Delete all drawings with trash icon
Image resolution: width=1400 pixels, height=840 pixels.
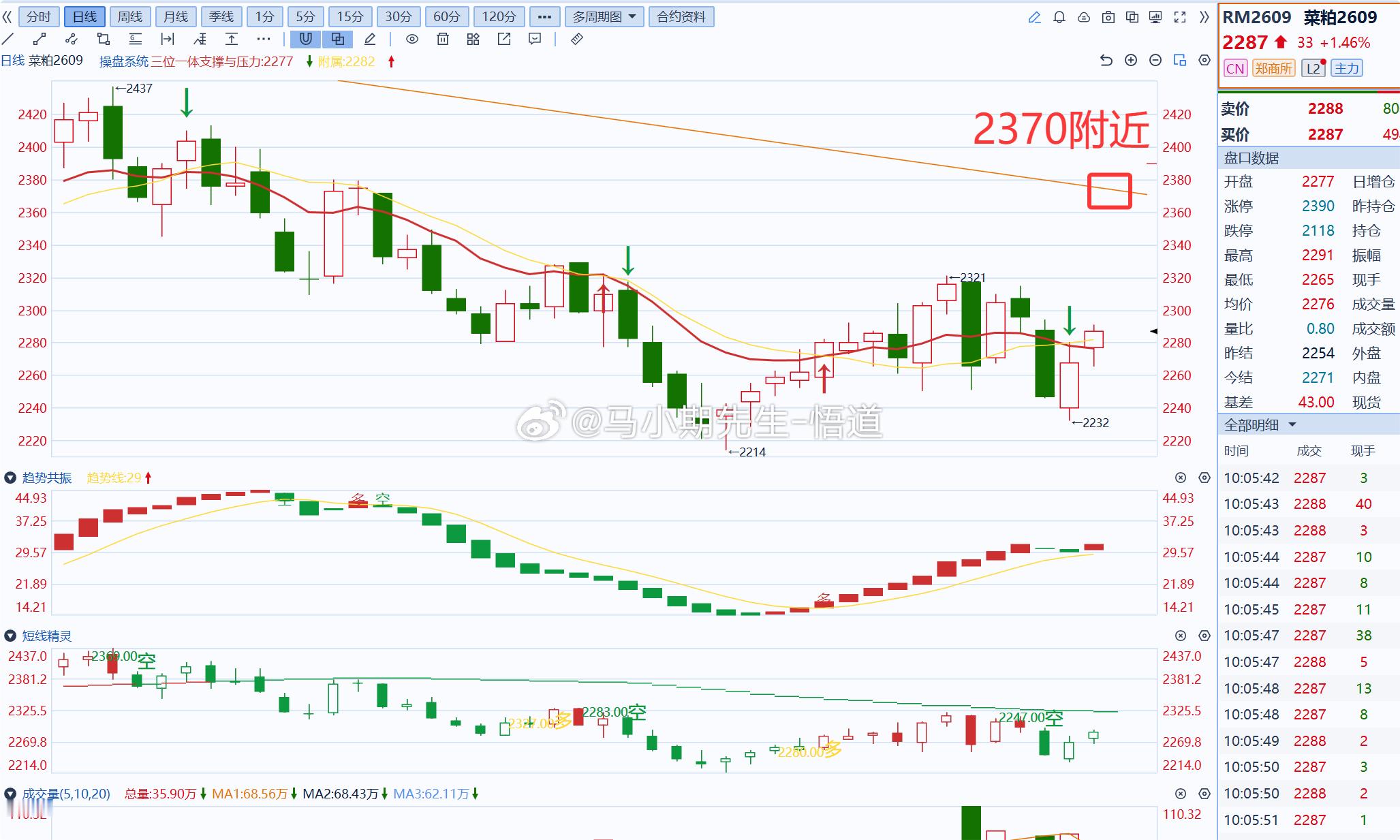tap(443, 39)
